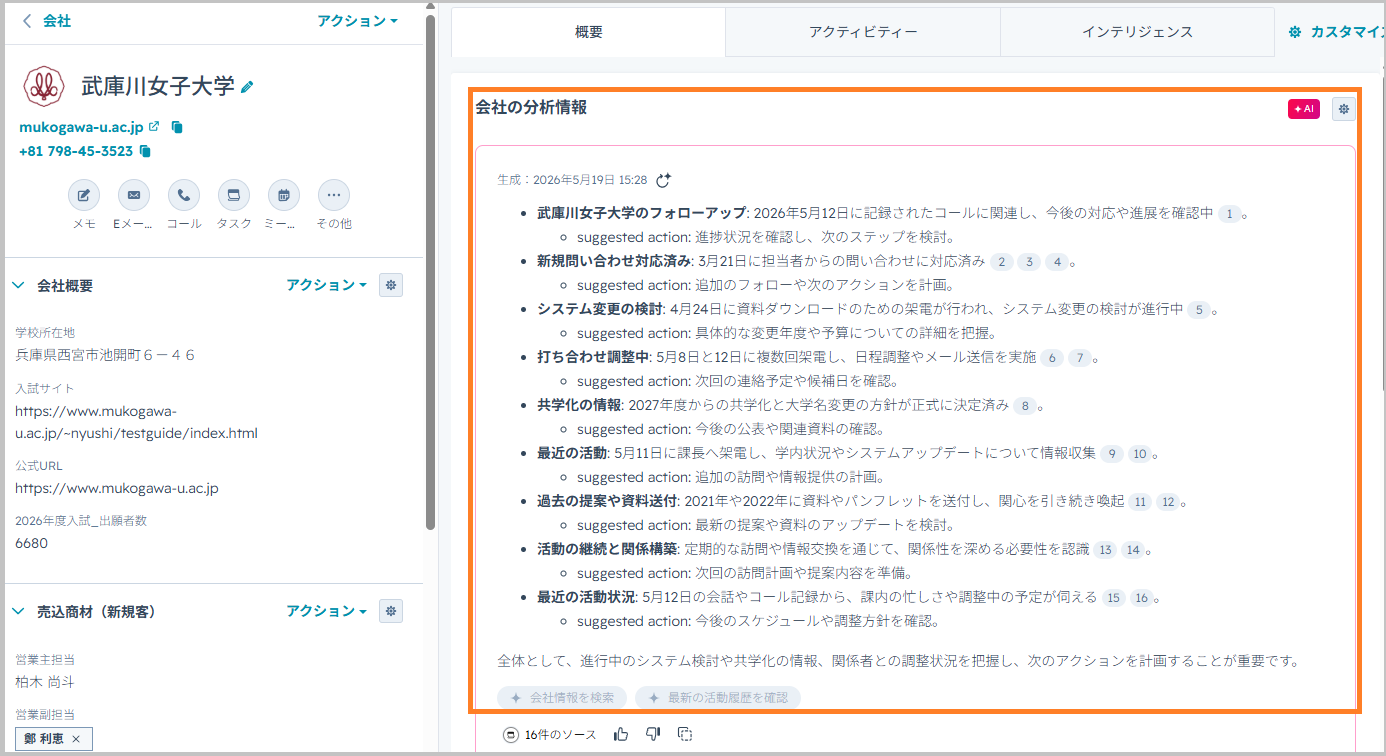This screenshot has width=1386, height=756.
Task: Open その他 more actions icon
Action: pyautogui.click(x=334, y=195)
